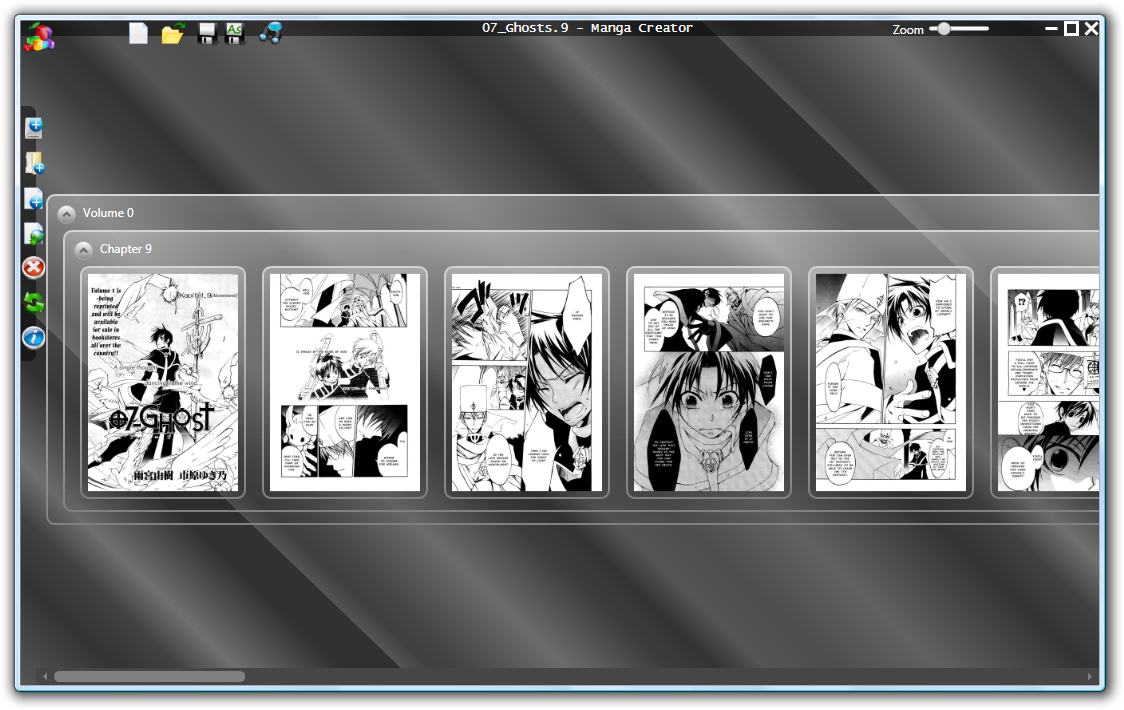Maximize the Manga Creator window
The width and height of the screenshot is (1124, 710).
click(1071, 29)
